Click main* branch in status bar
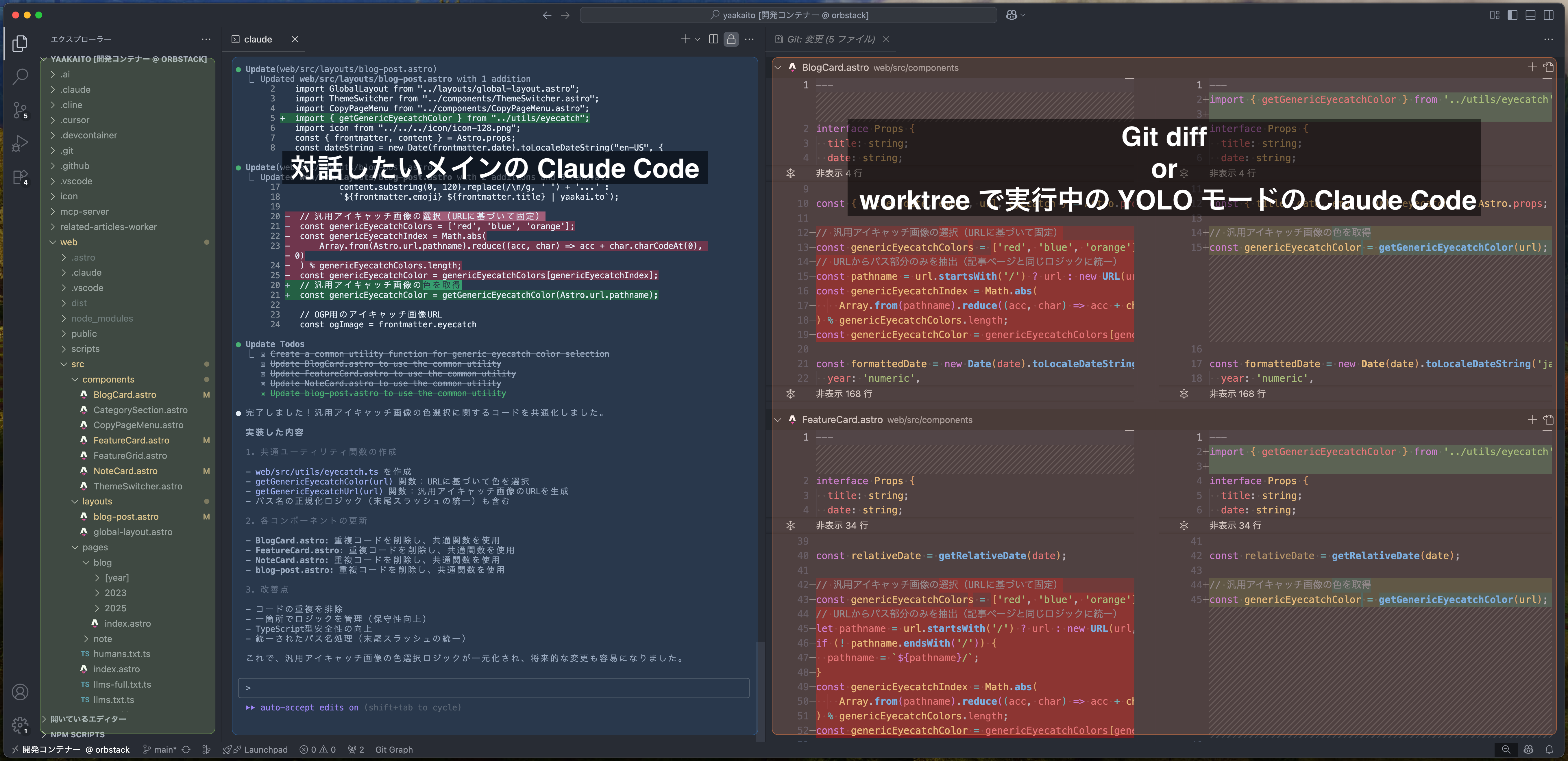The height and width of the screenshot is (761, 1568). tap(160, 749)
